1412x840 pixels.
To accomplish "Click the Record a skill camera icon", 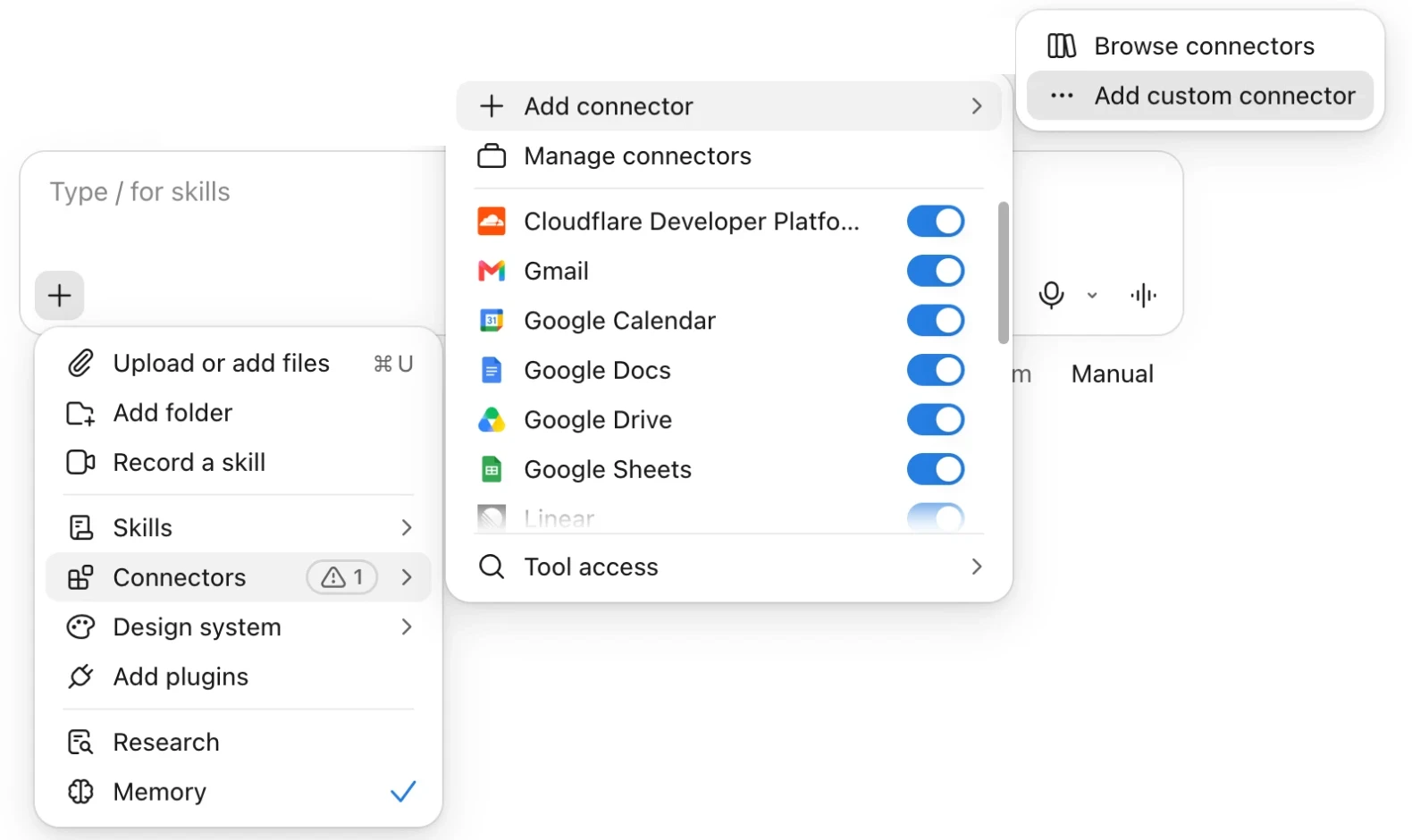I will (80, 462).
